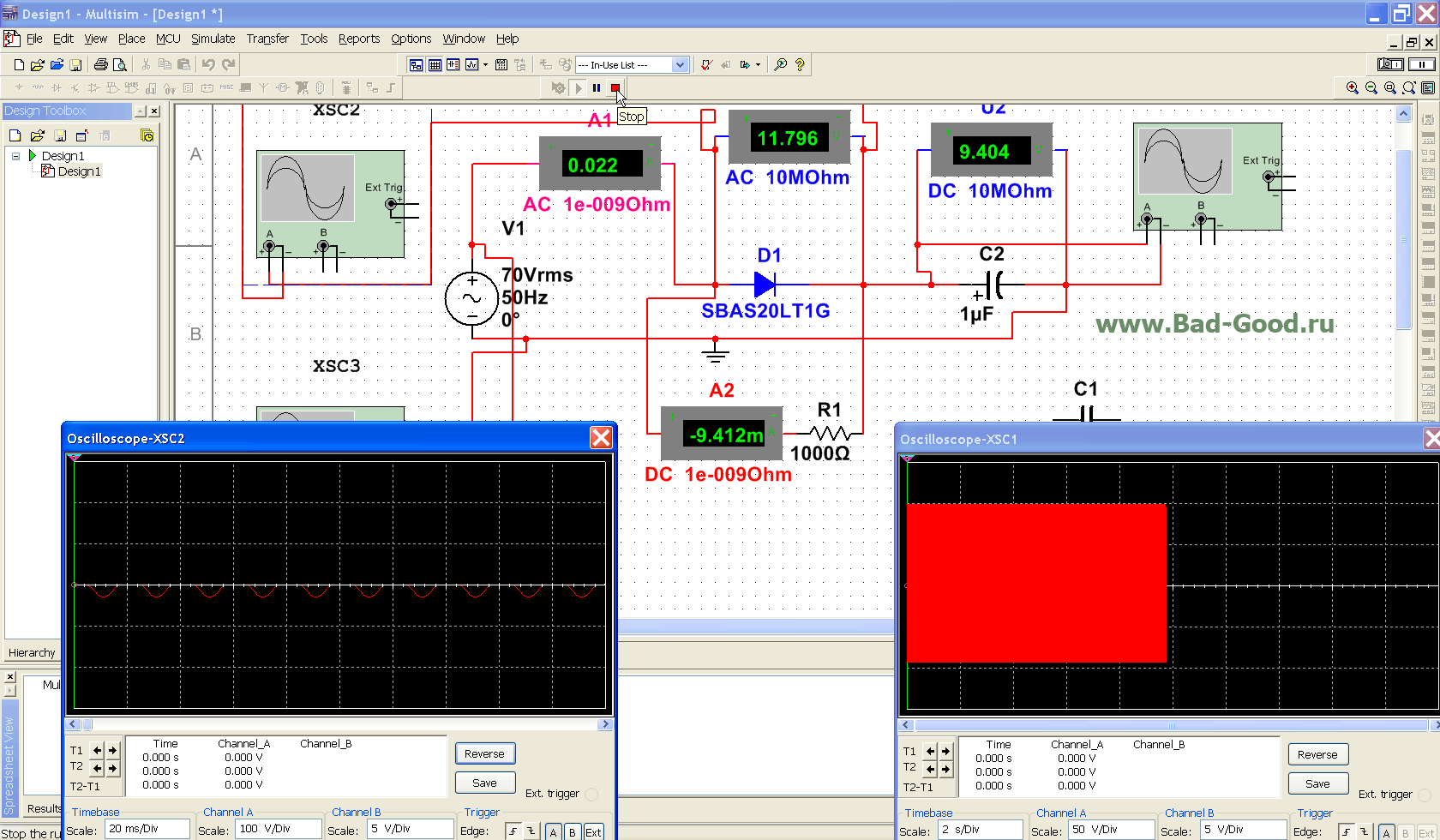Click the Zoom Out magnifier icon
Image resolution: width=1440 pixels, height=840 pixels.
tap(1371, 87)
